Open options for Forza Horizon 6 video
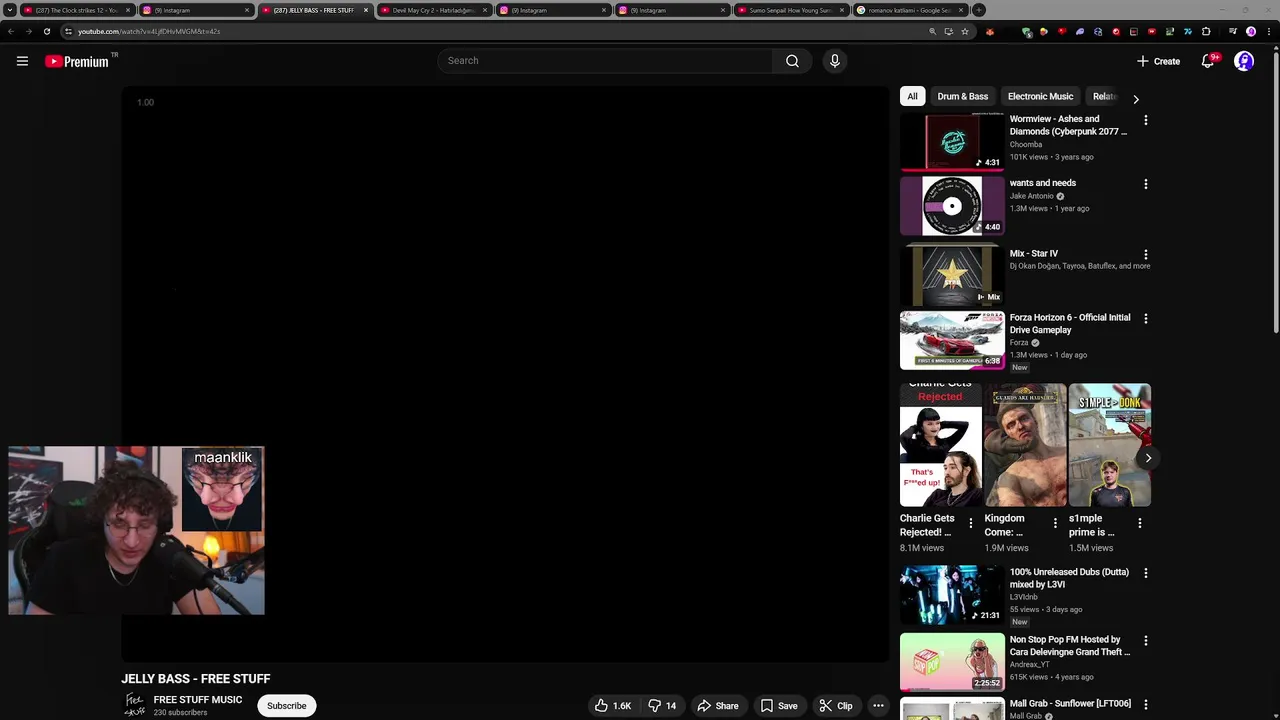The height and width of the screenshot is (720, 1280). (1146, 319)
